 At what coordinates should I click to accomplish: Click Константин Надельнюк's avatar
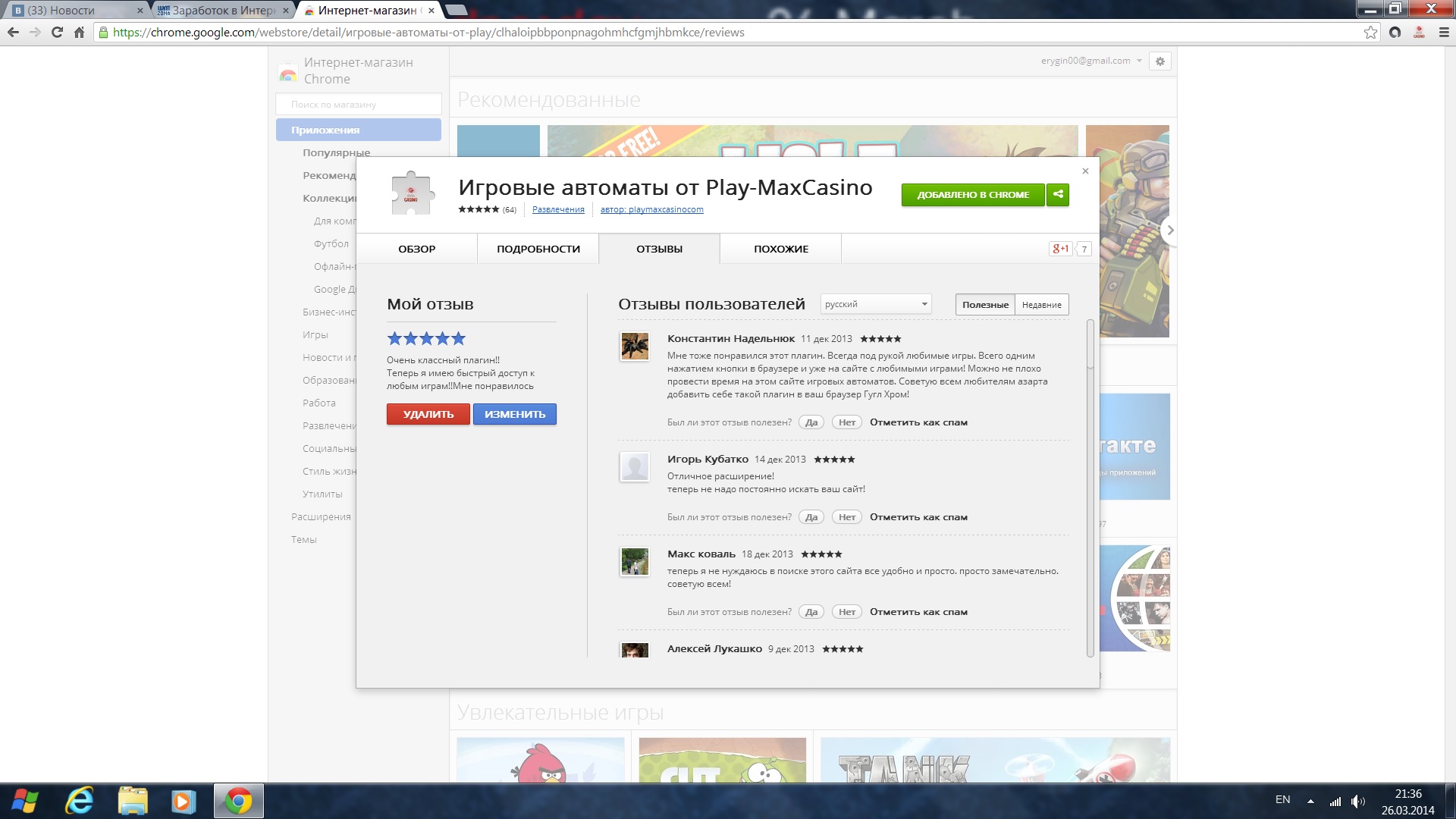tap(635, 347)
